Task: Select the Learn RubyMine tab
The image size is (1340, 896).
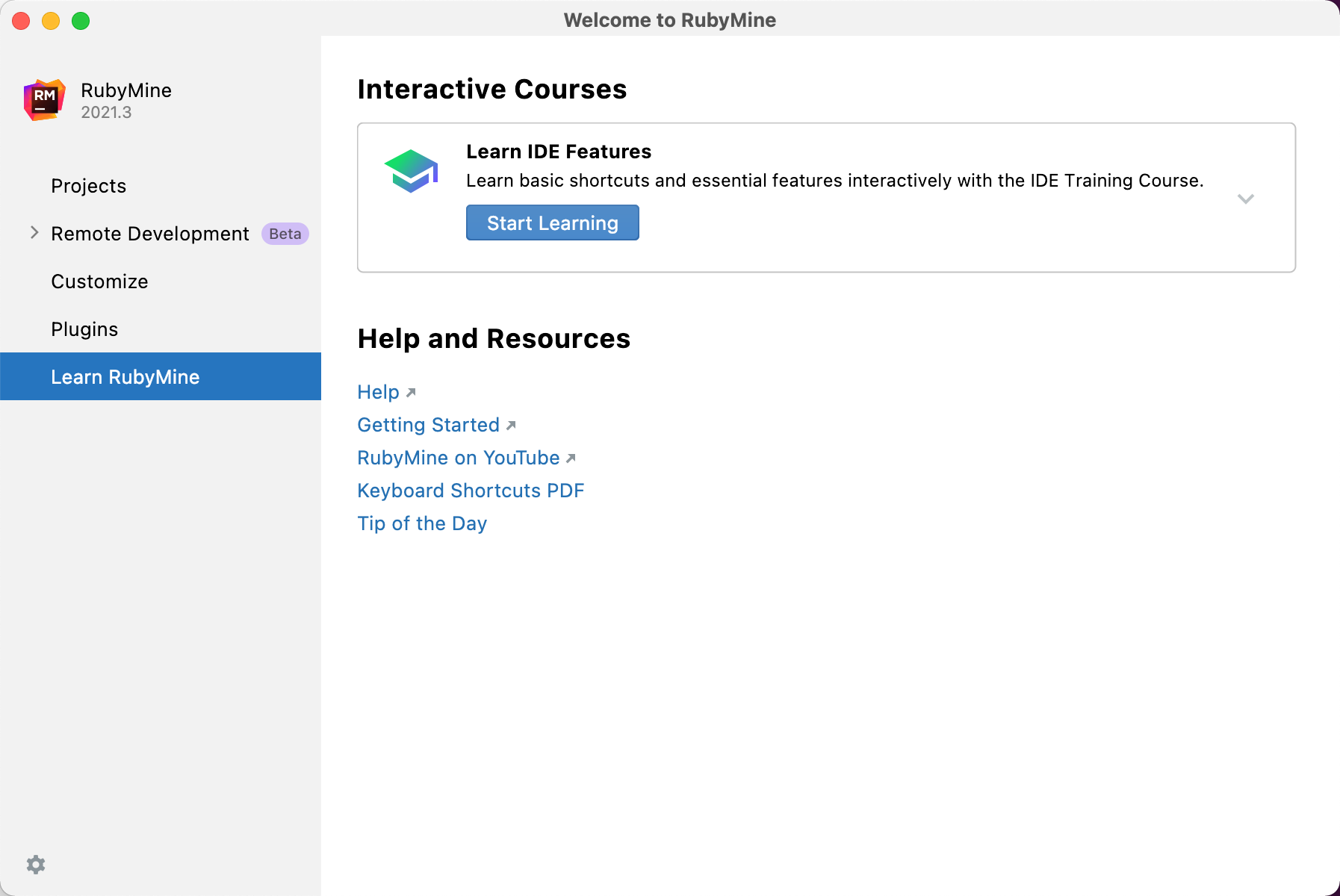Action: click(161, 376)
